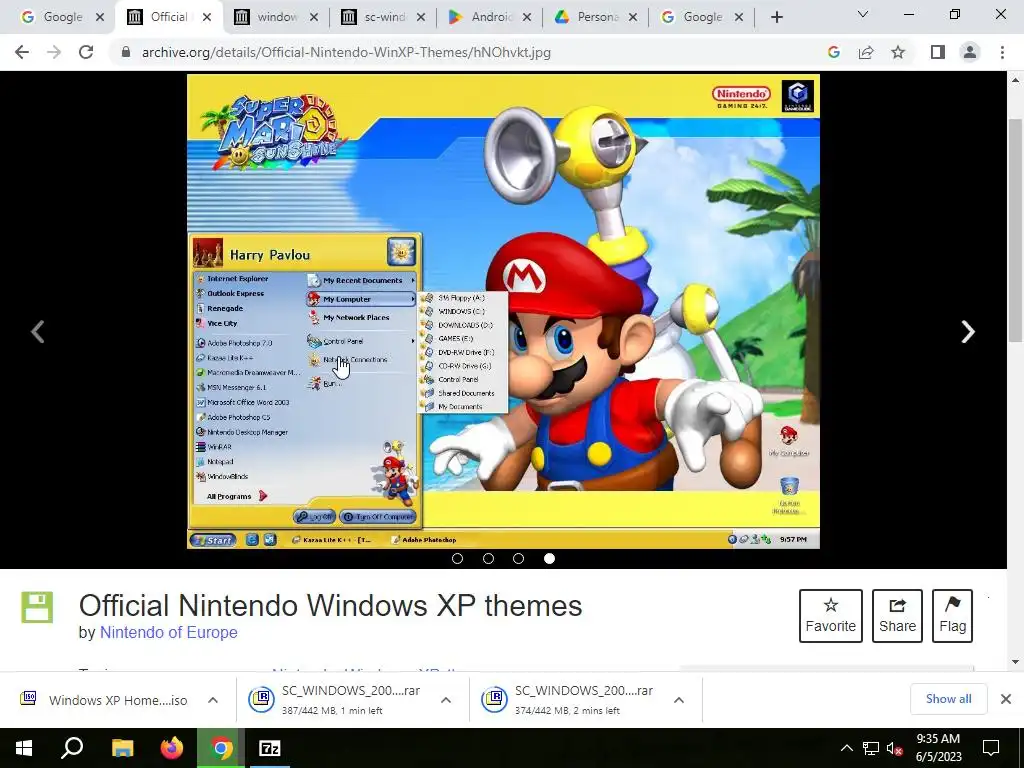Image resolution: width=1024 pixels, height=768 pixels.
Task: Toggle the Chrome side panel
Action: point(938,52)
